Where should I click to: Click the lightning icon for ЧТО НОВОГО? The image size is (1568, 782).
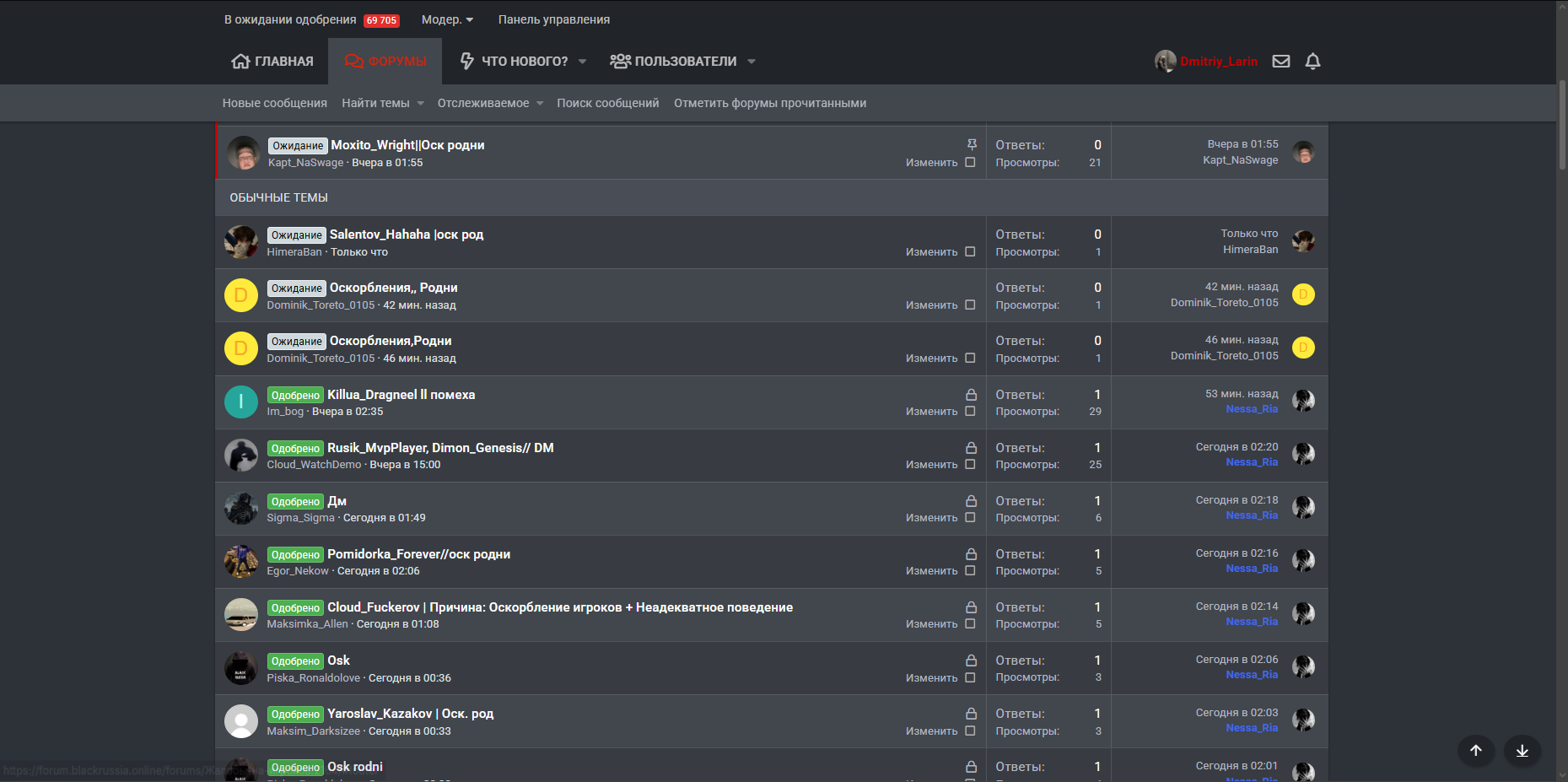[466, 62]
